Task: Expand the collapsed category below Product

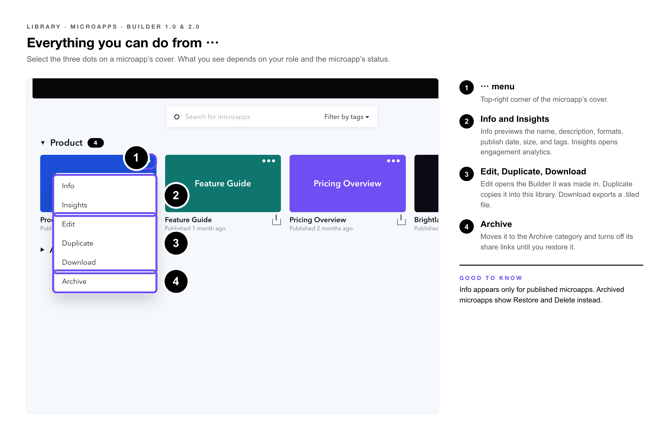Action: coord(42,250)
